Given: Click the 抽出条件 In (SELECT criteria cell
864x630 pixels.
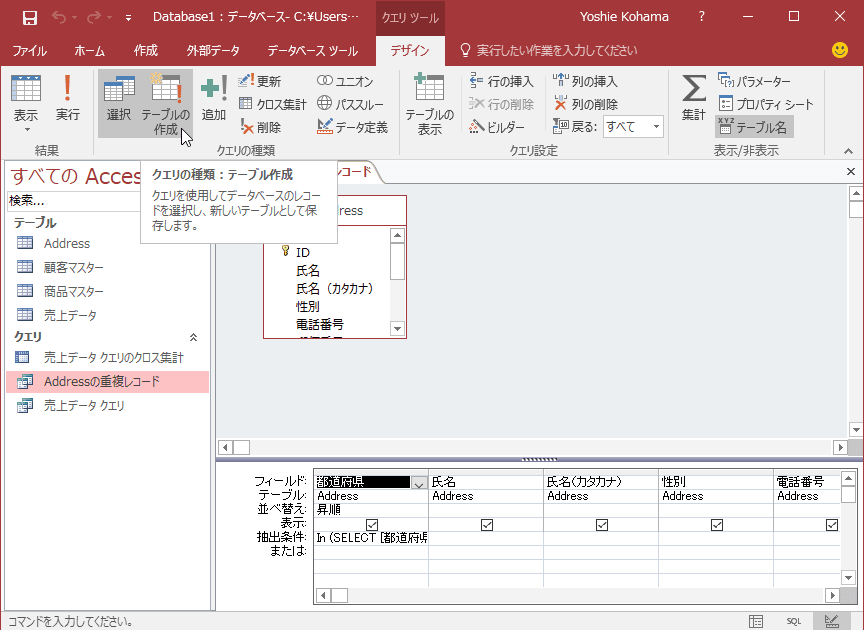Looking at the screenshot, I should click(x=371, y=537).
